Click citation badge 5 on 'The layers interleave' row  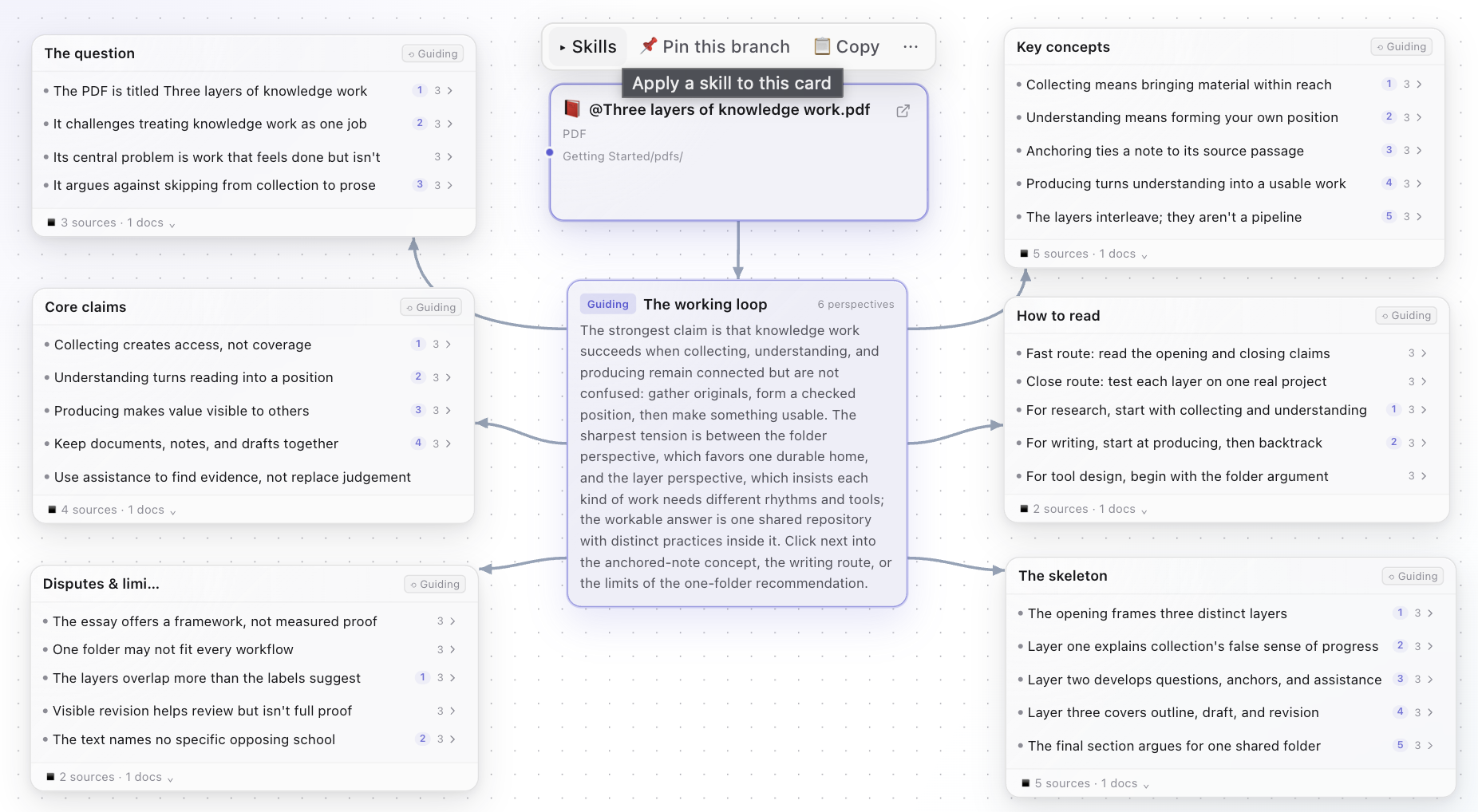(1389, 216)
